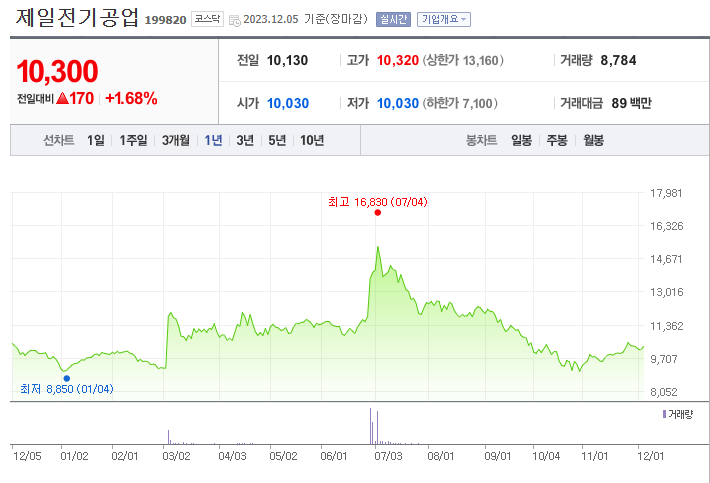
Task: Click the 저가 10,030 value next to 하한가
Action: click(398, 103)
